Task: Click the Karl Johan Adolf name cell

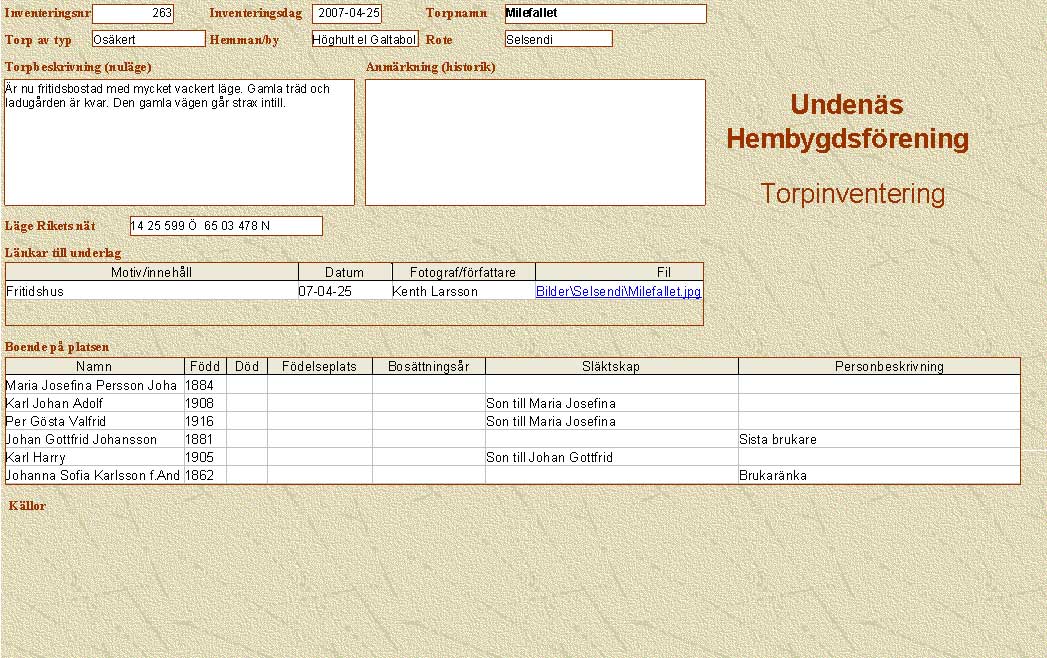Action: pos(92,403)
